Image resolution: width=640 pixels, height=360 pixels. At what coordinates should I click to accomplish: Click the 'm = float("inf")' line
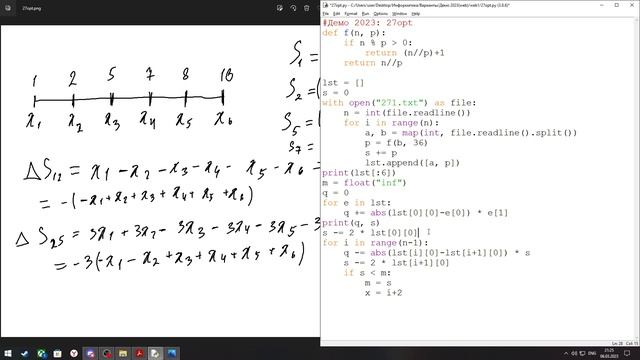[x=364, y=183]
